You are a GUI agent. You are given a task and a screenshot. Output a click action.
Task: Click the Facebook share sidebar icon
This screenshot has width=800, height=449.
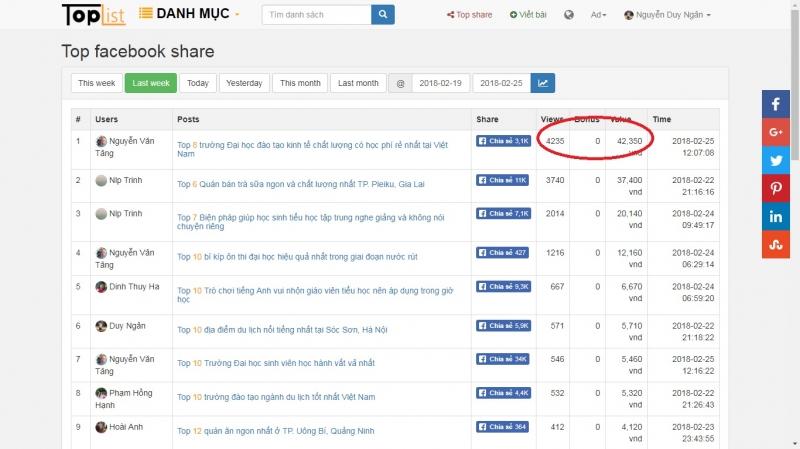pyautogui.click(x=776, y=104)
